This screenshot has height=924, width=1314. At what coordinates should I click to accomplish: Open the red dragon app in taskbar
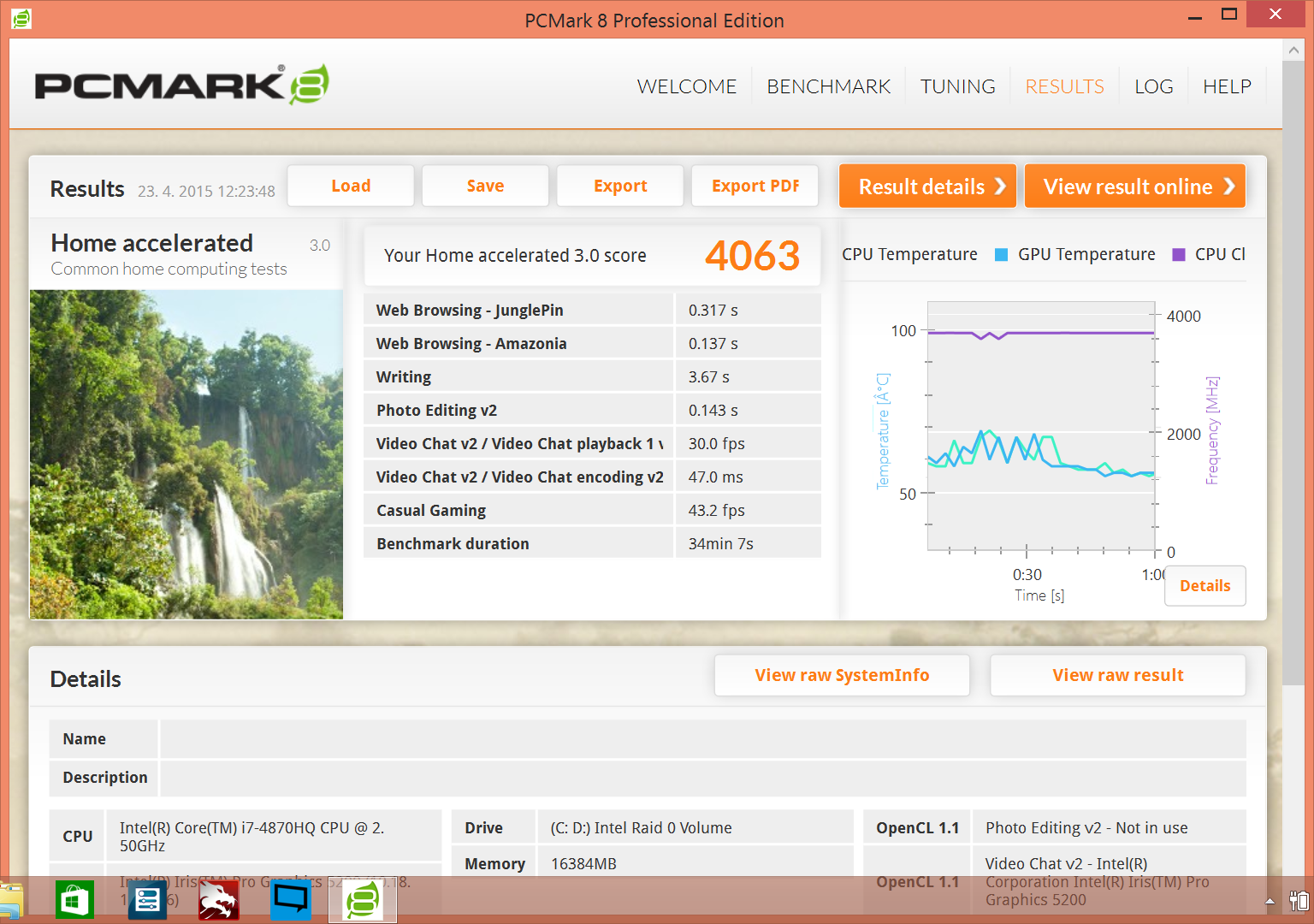click(x=219, y=900)
